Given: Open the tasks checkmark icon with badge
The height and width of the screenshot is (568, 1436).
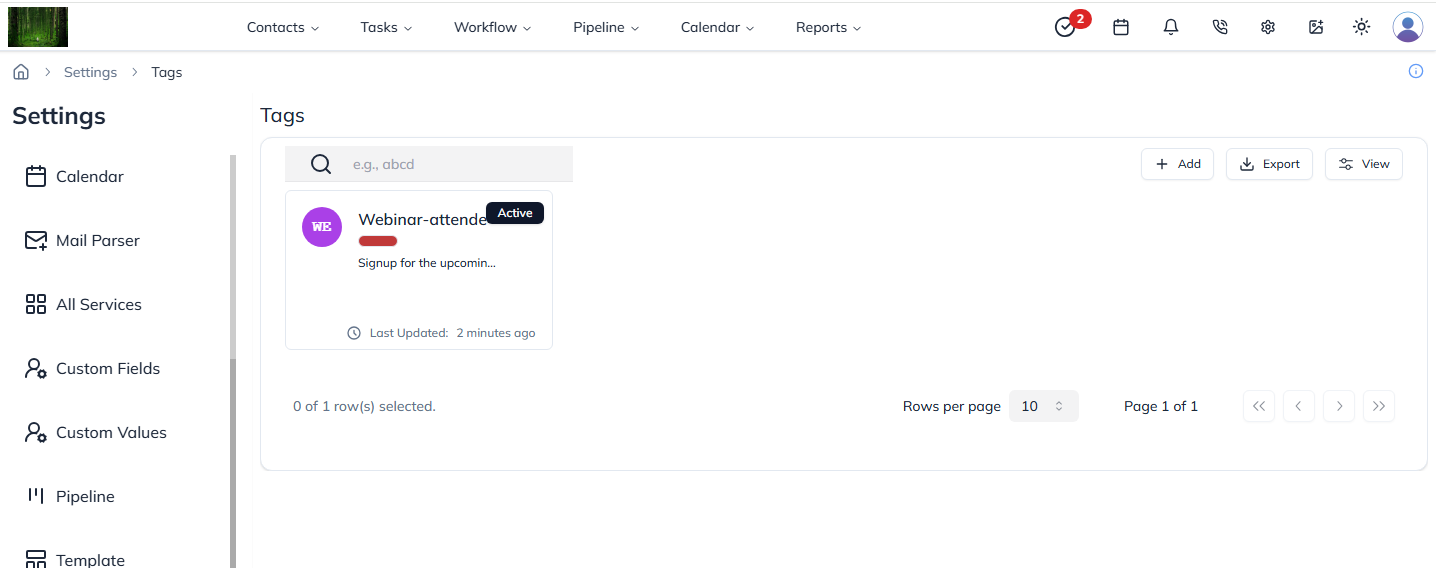Looking at the screenshot, I should point(1066,28).
